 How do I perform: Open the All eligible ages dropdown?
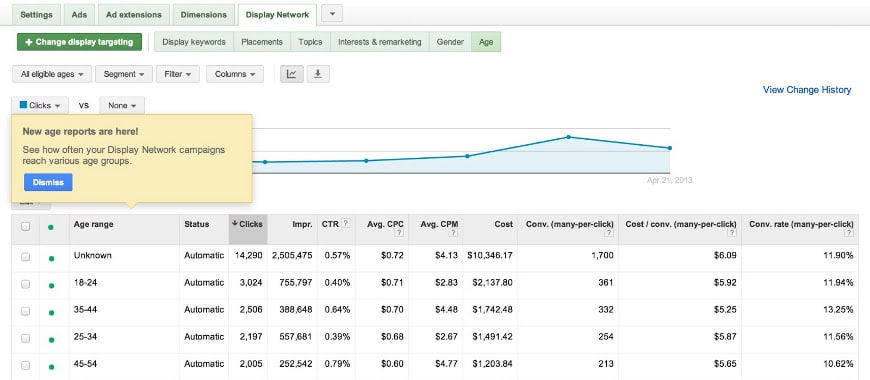click(52, 74)
